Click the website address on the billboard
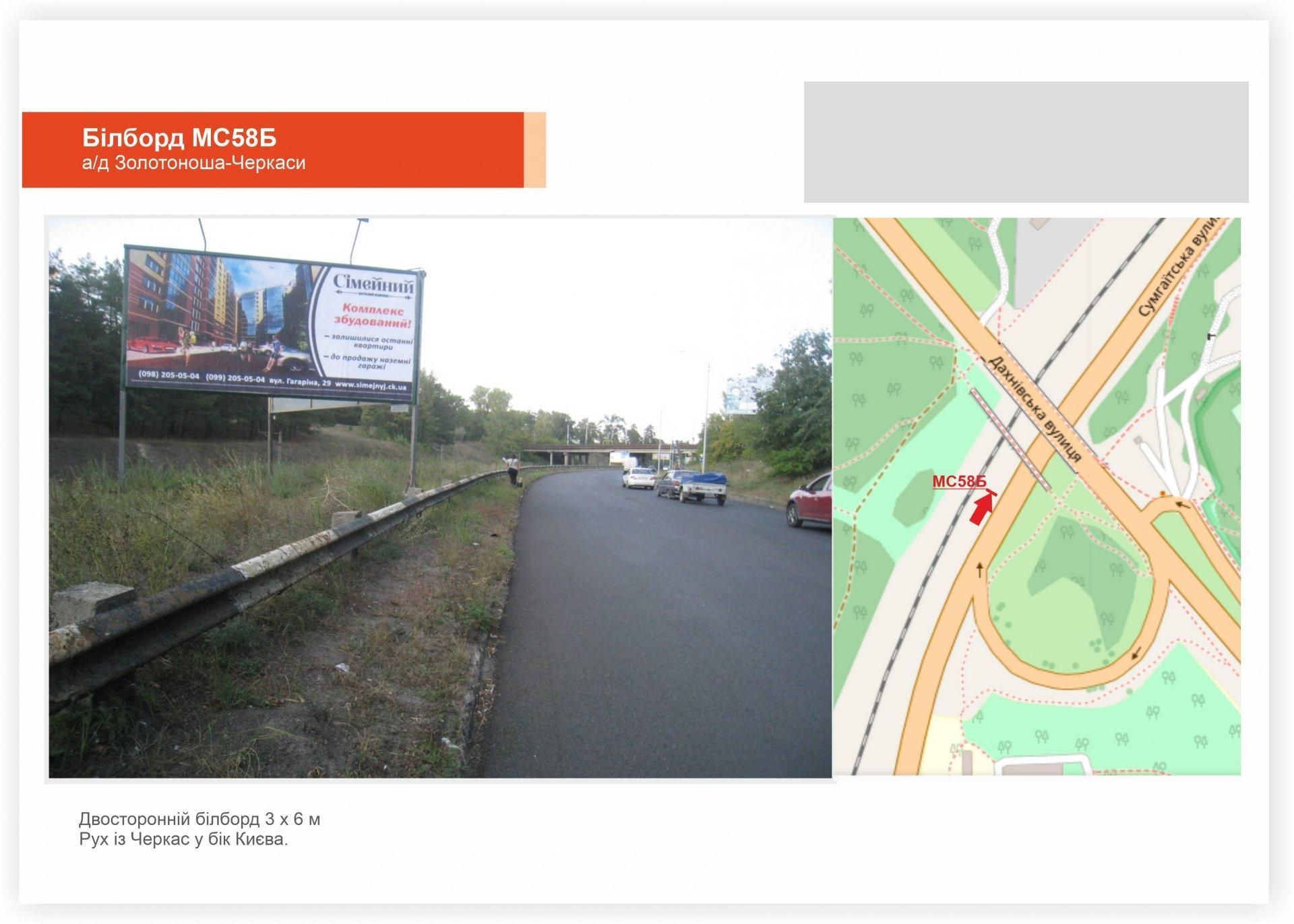Viewport: 1294px width, 924px height. (x=371, y=386)
